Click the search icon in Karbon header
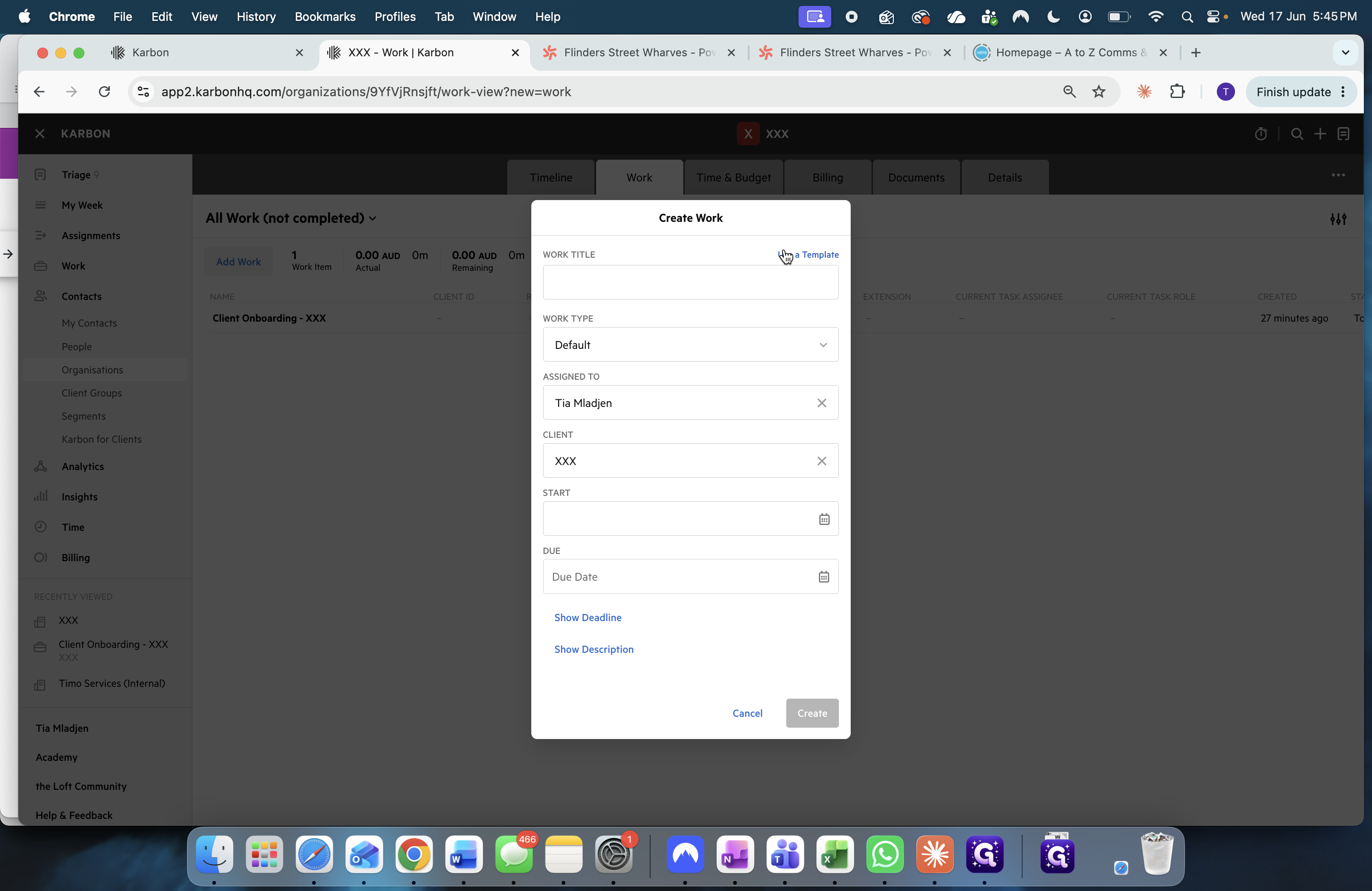 (1297, 134)
